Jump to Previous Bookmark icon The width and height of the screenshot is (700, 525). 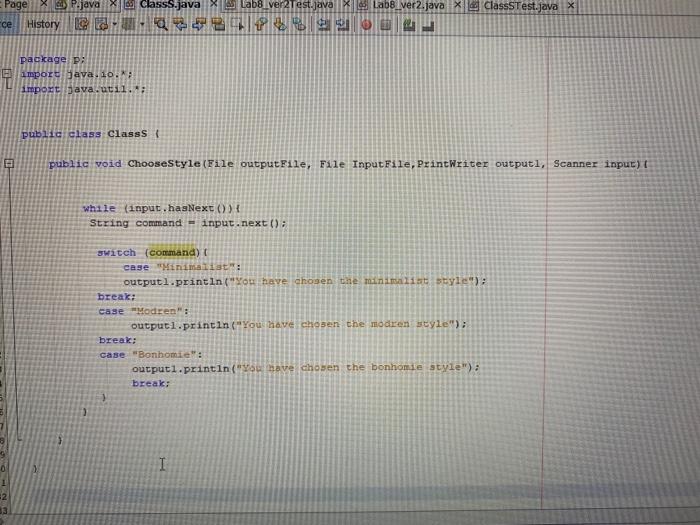[x=260, y=24]
